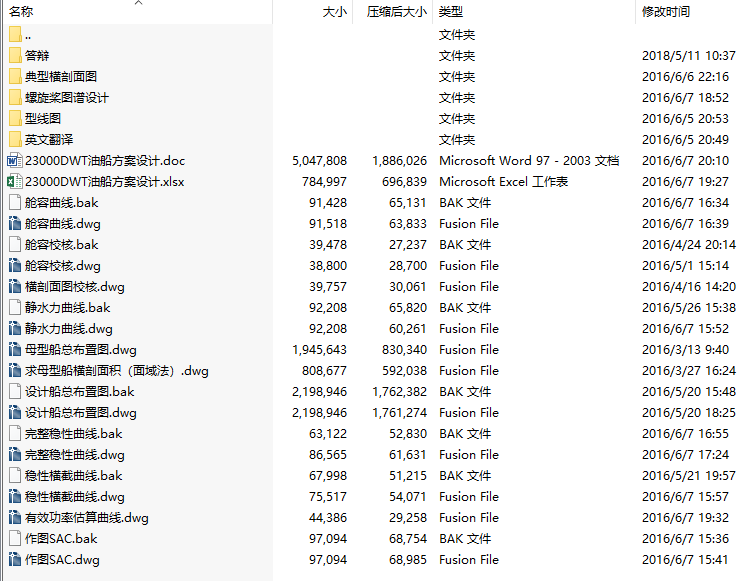Viewport: 749px width, 581px height.
Task: Select the 典型横剖面图 folder icon
Action: (x=15, y=76)
